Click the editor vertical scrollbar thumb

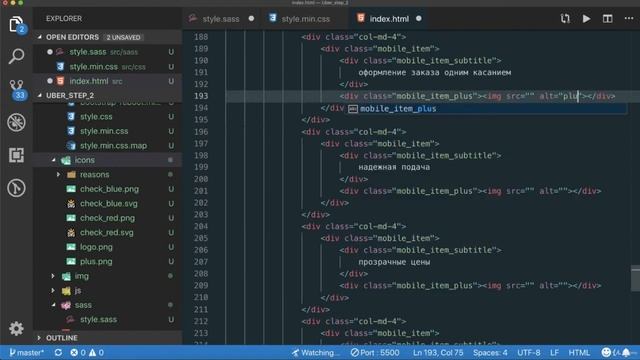pyautogui.click(x=635, y=278)
